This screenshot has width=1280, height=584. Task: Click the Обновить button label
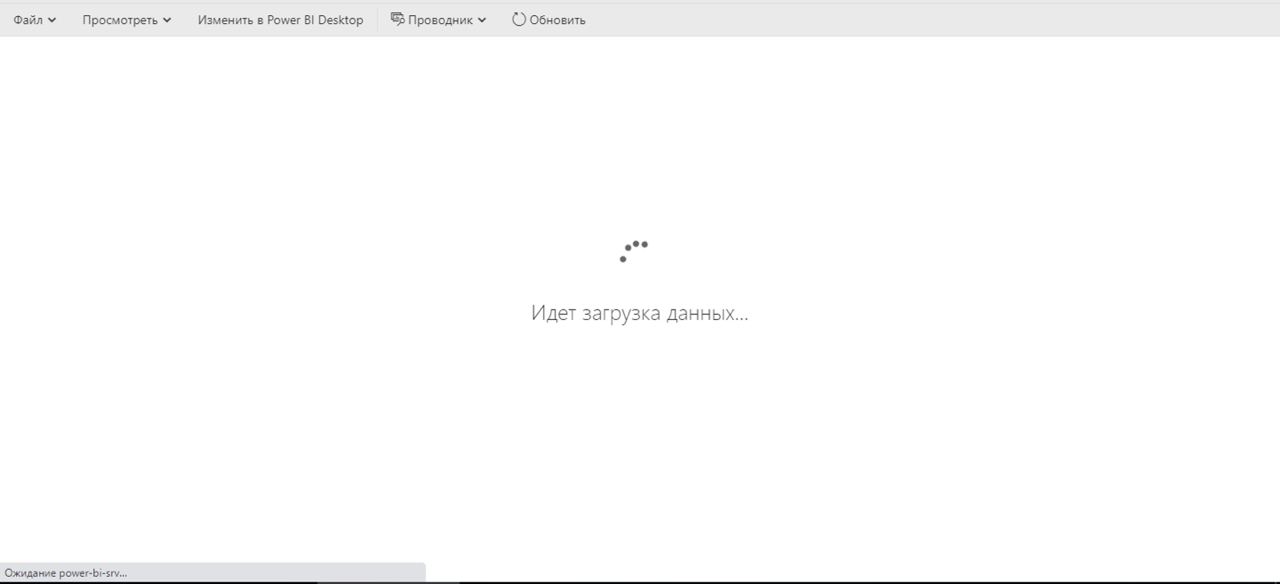(x=557, y=20)
